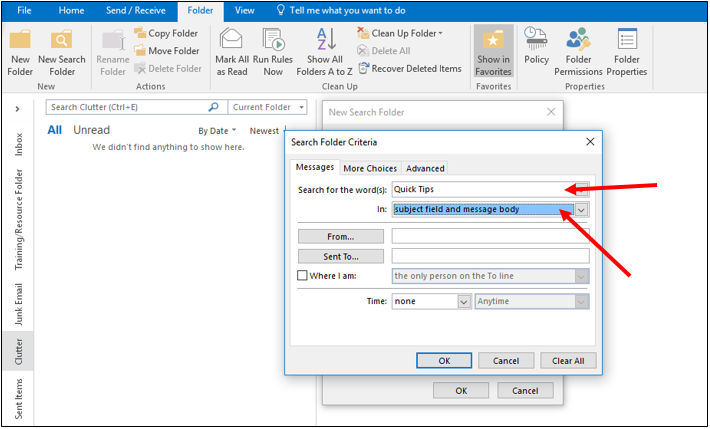
Task: Select the Clutter folder
Action: point(19,352)
